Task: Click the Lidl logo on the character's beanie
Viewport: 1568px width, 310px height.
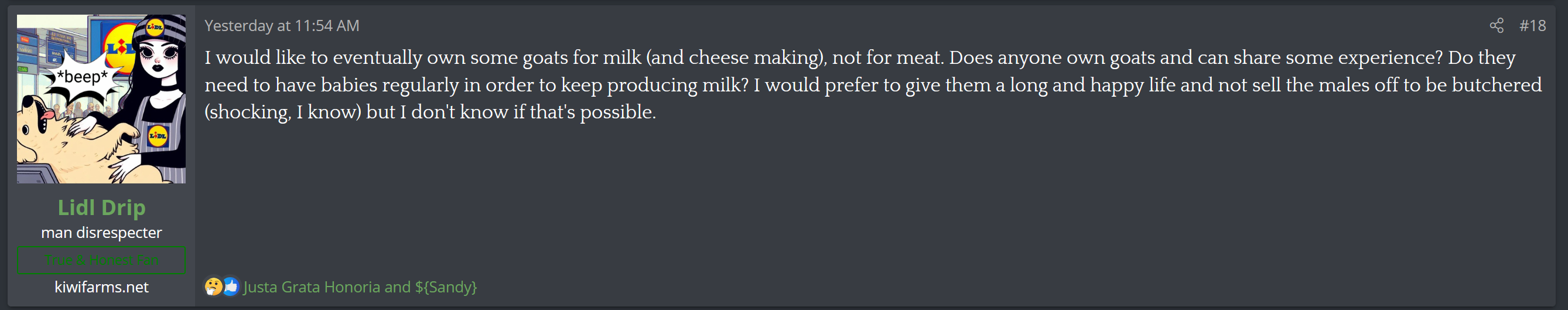Action: (155, 27)
